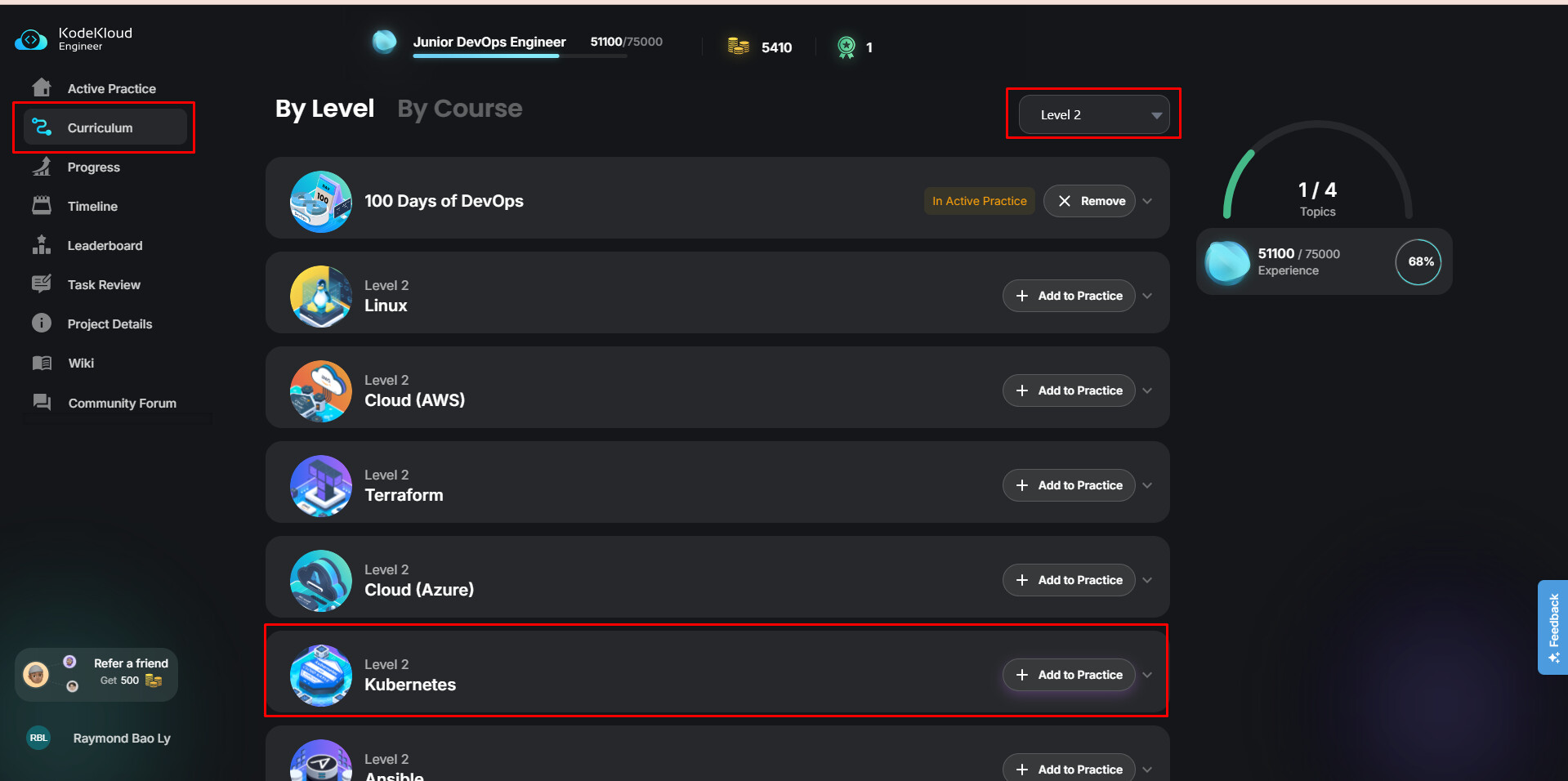Expand the Kubernetes course chevron

(1147, 675)
